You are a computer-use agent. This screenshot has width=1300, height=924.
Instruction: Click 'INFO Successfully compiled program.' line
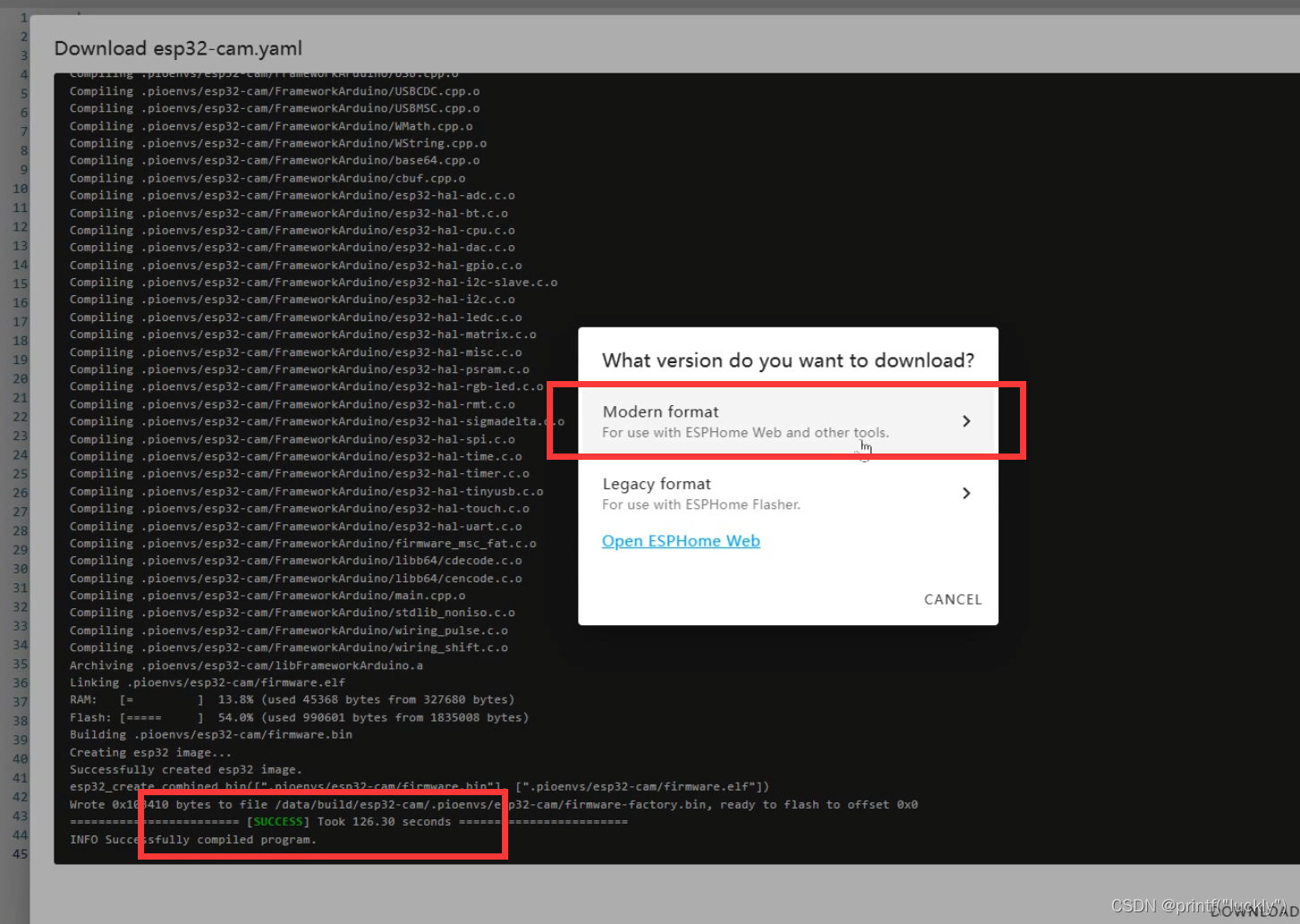(193, 840)
